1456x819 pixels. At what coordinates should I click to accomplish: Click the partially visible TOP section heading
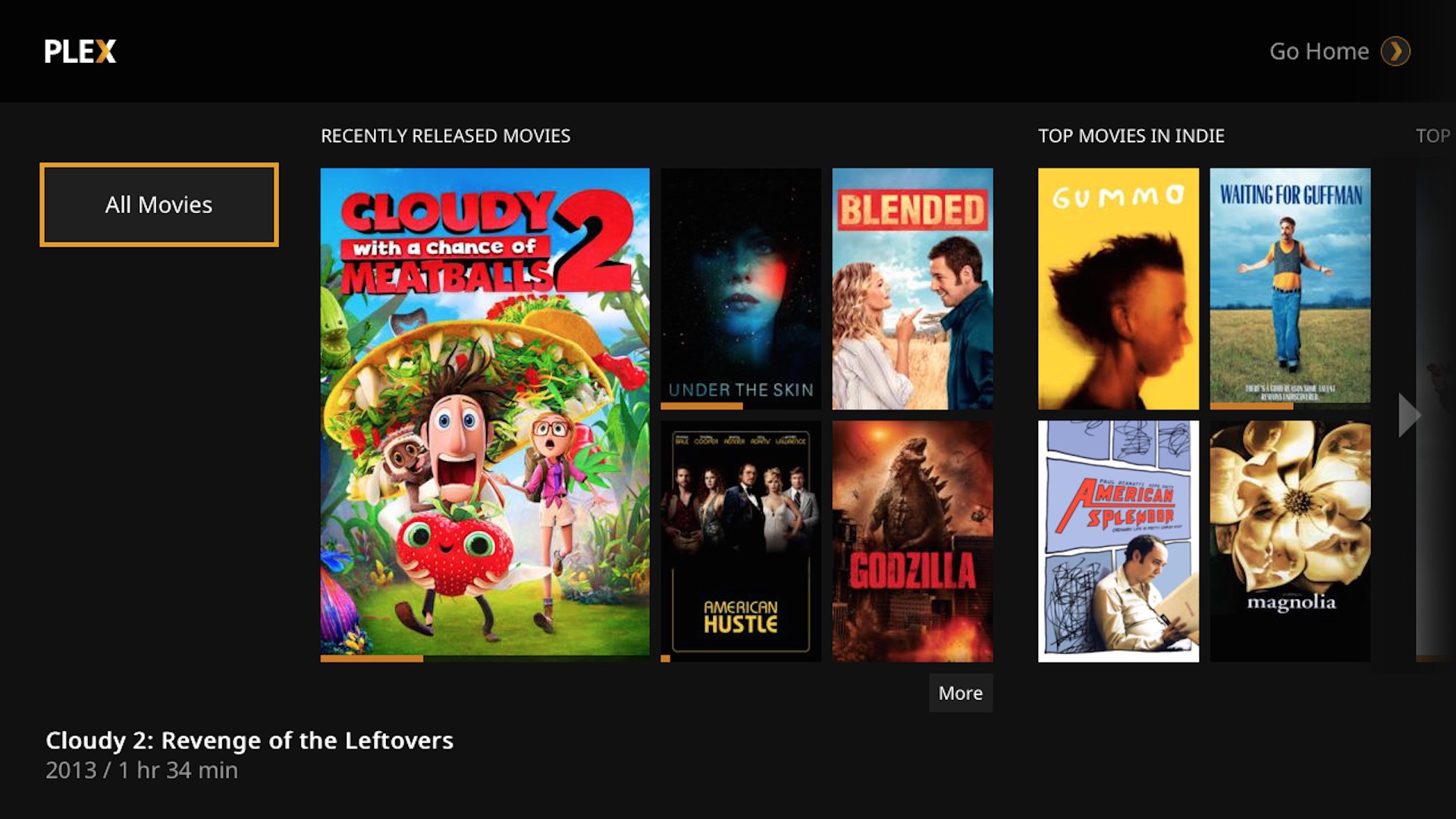(1432, 136)
